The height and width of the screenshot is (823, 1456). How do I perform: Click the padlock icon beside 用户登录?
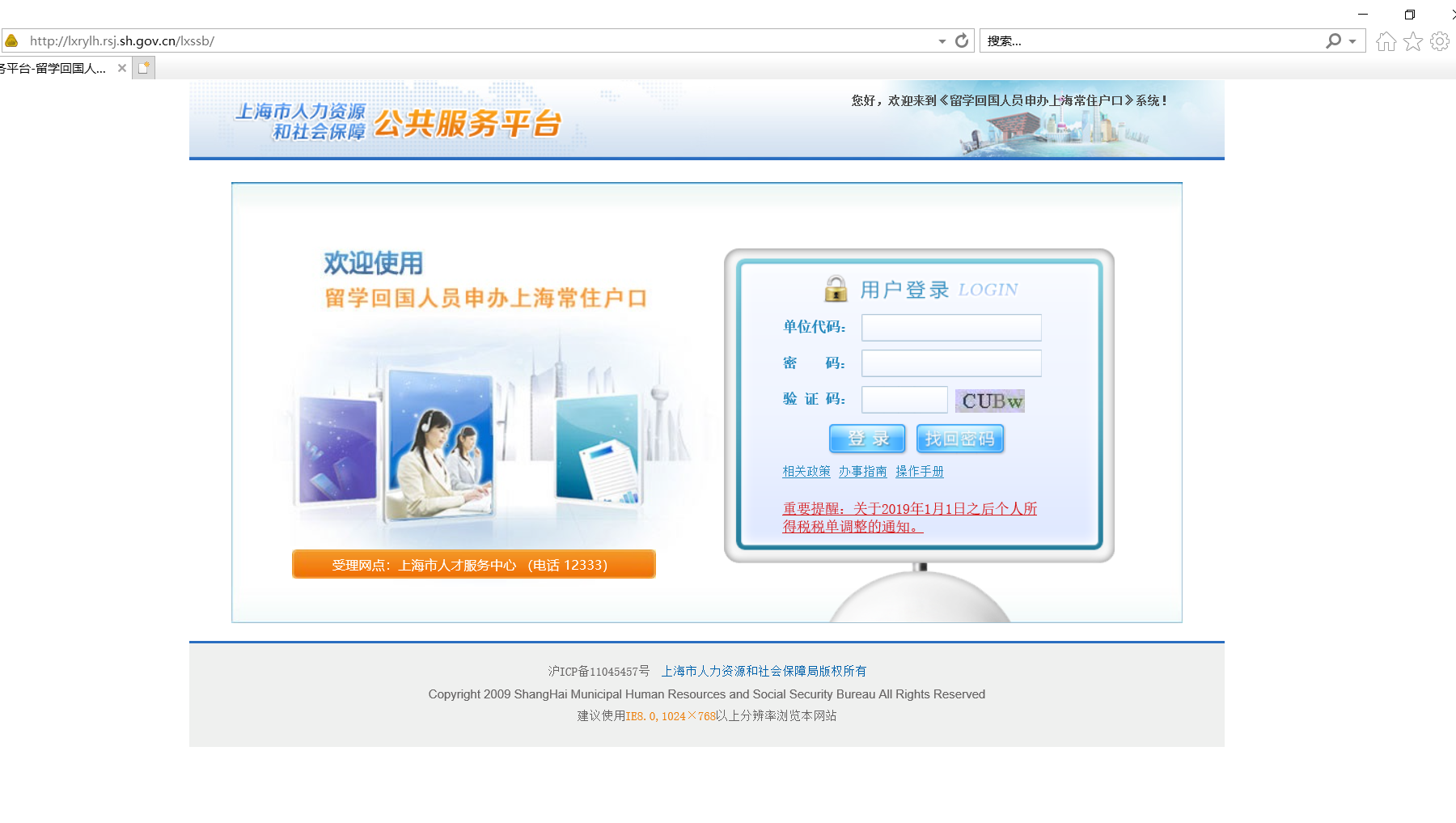836,288
